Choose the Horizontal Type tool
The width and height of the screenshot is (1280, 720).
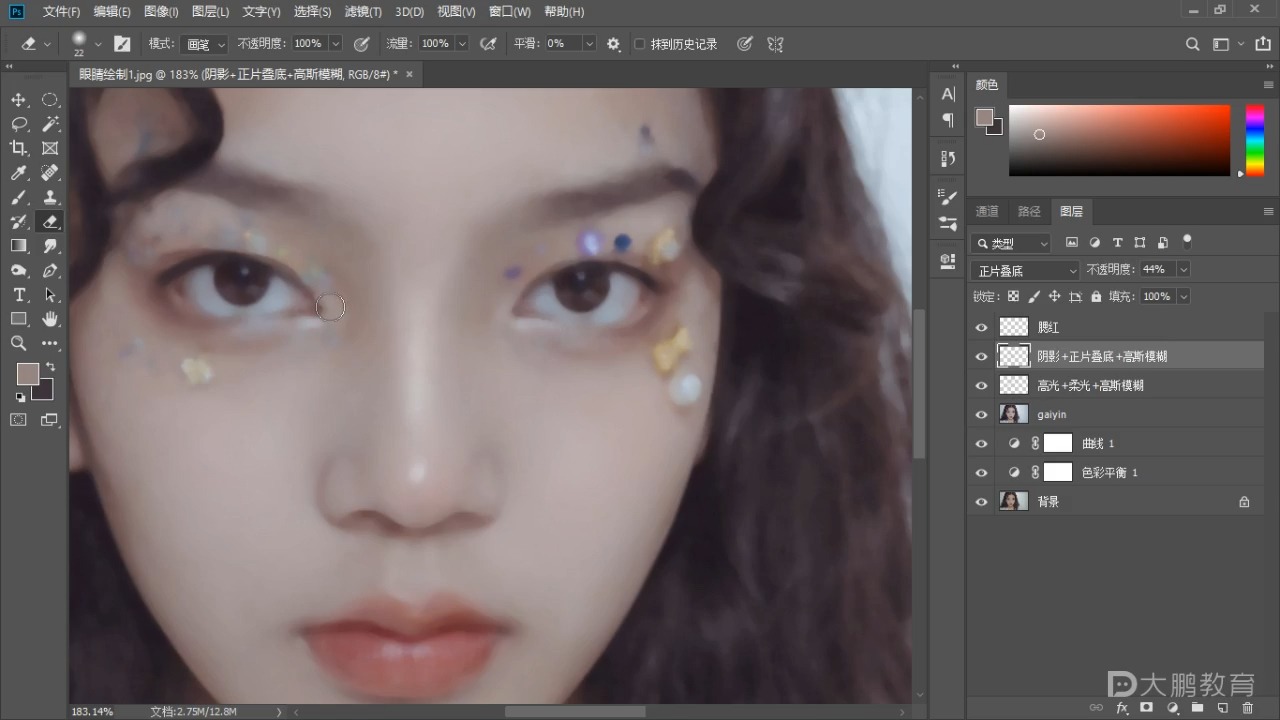18,295
